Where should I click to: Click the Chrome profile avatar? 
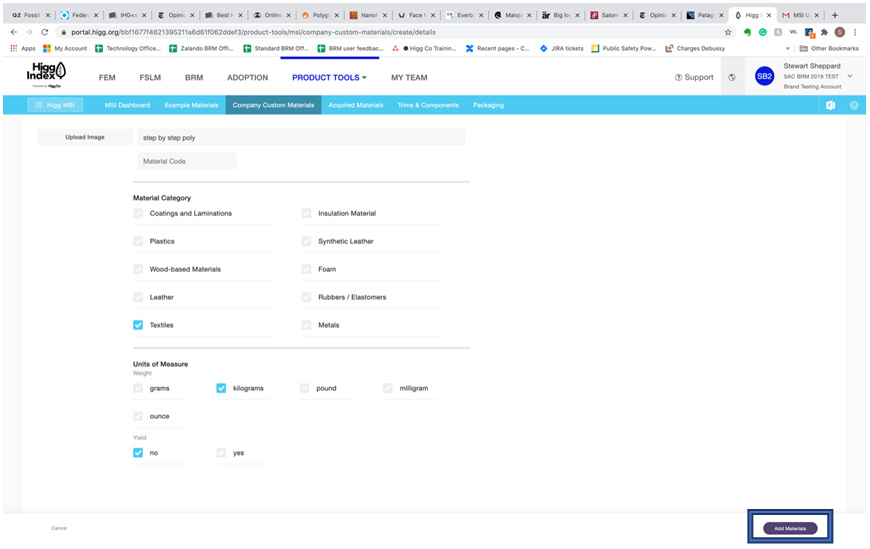(840, 32)
